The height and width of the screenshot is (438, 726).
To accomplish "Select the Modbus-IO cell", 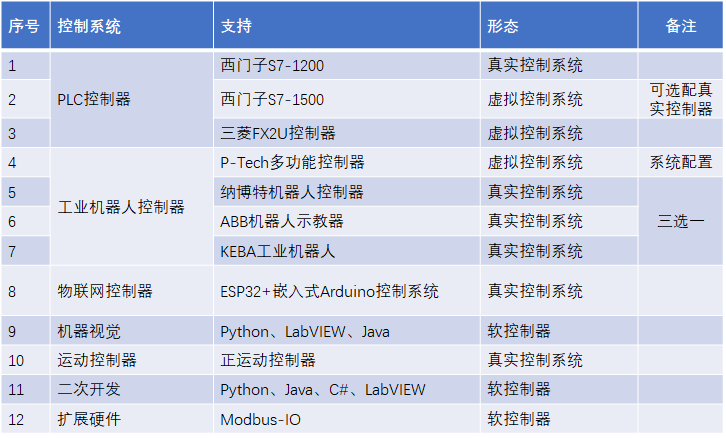I will point(347,419).
